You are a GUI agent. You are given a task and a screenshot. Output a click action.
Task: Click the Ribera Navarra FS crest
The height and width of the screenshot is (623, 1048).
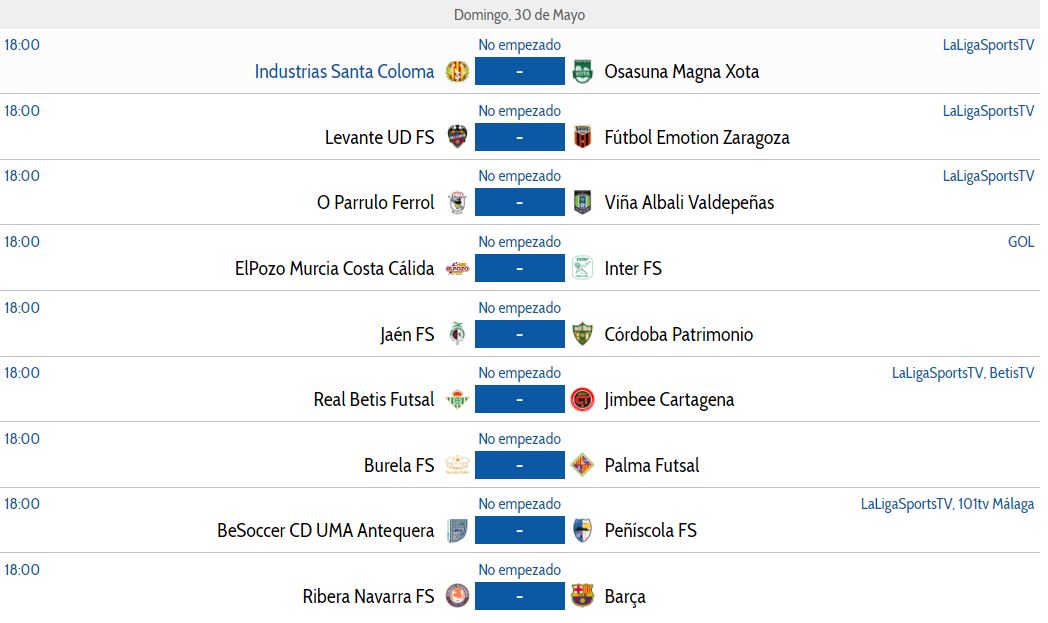point(457,596)
